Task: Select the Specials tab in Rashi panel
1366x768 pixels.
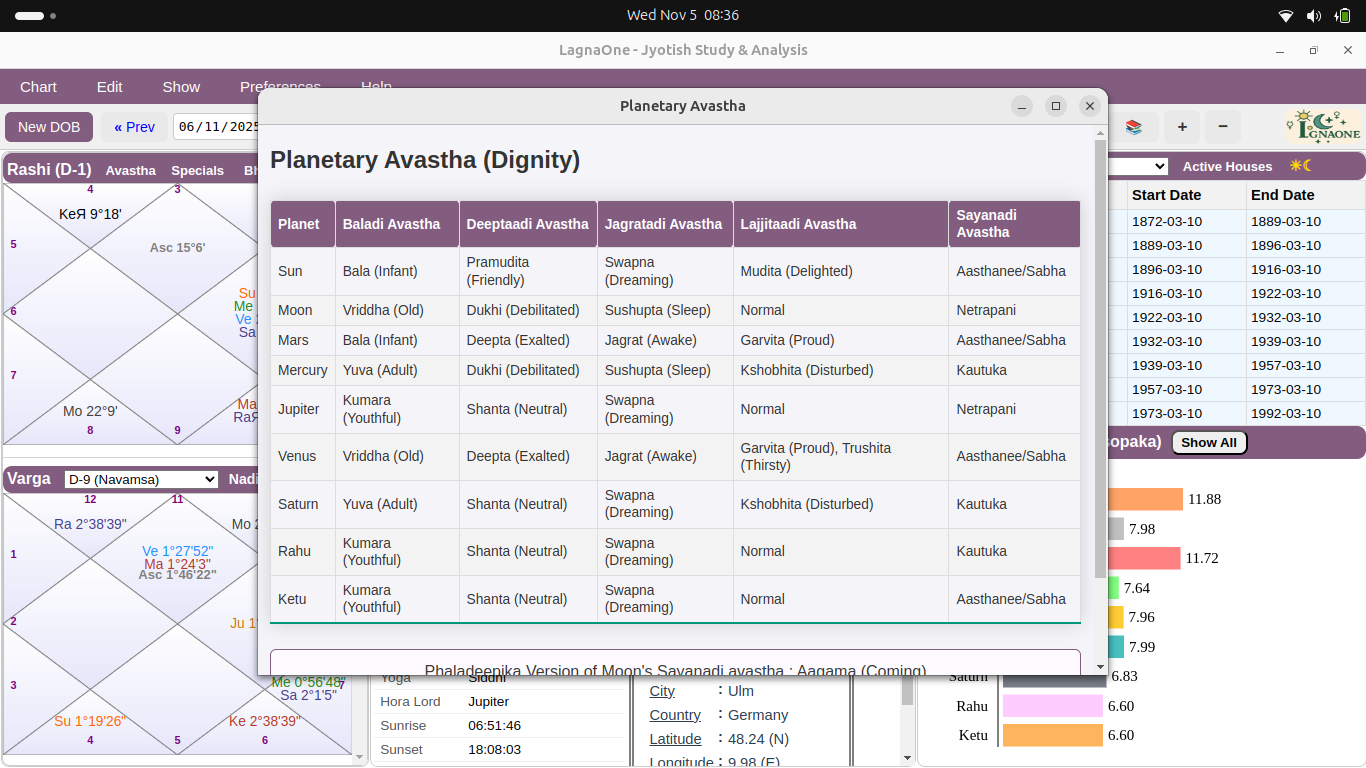Action: click(197, 171)
